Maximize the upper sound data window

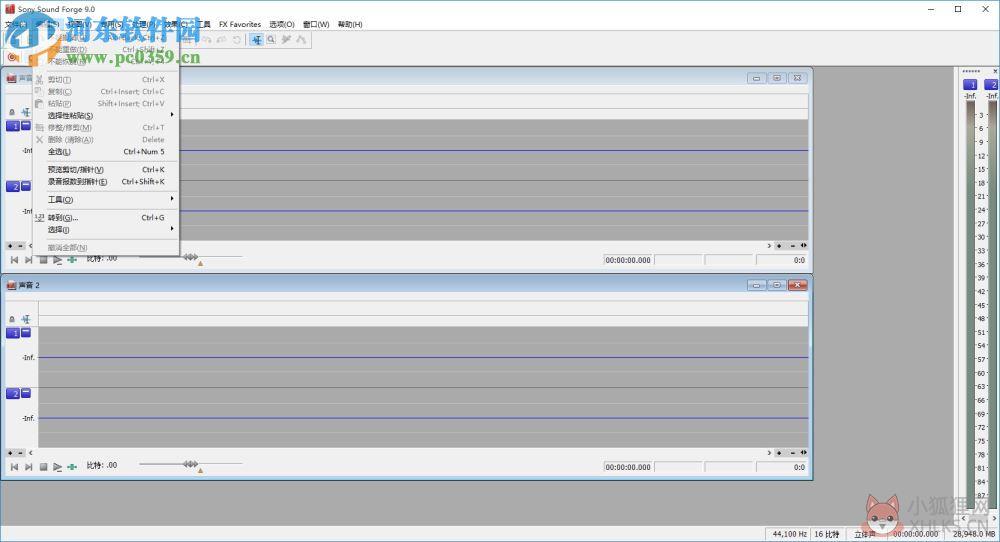[777, 78]
